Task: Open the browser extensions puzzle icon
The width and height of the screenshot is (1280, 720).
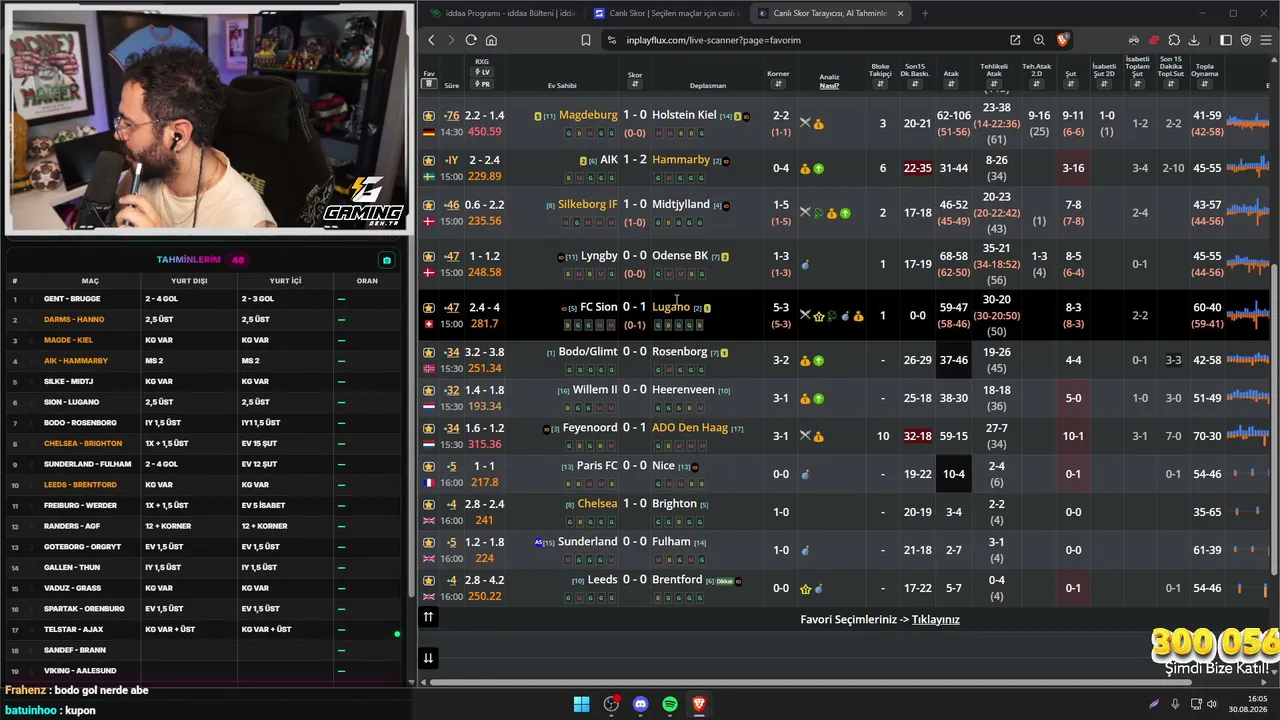Action: 1174,40
